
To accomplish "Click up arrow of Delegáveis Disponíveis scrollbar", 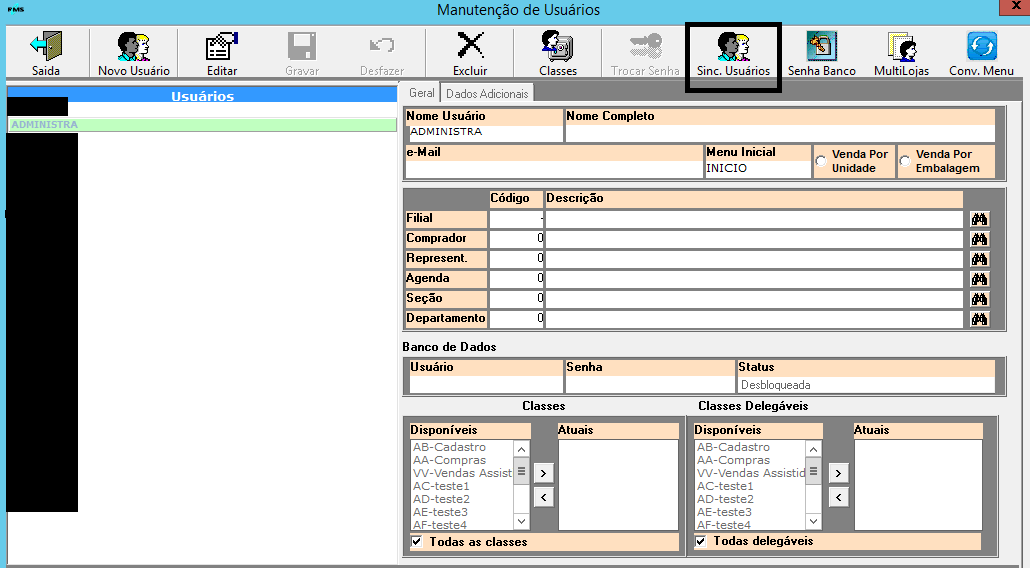I will pos(813,449).
